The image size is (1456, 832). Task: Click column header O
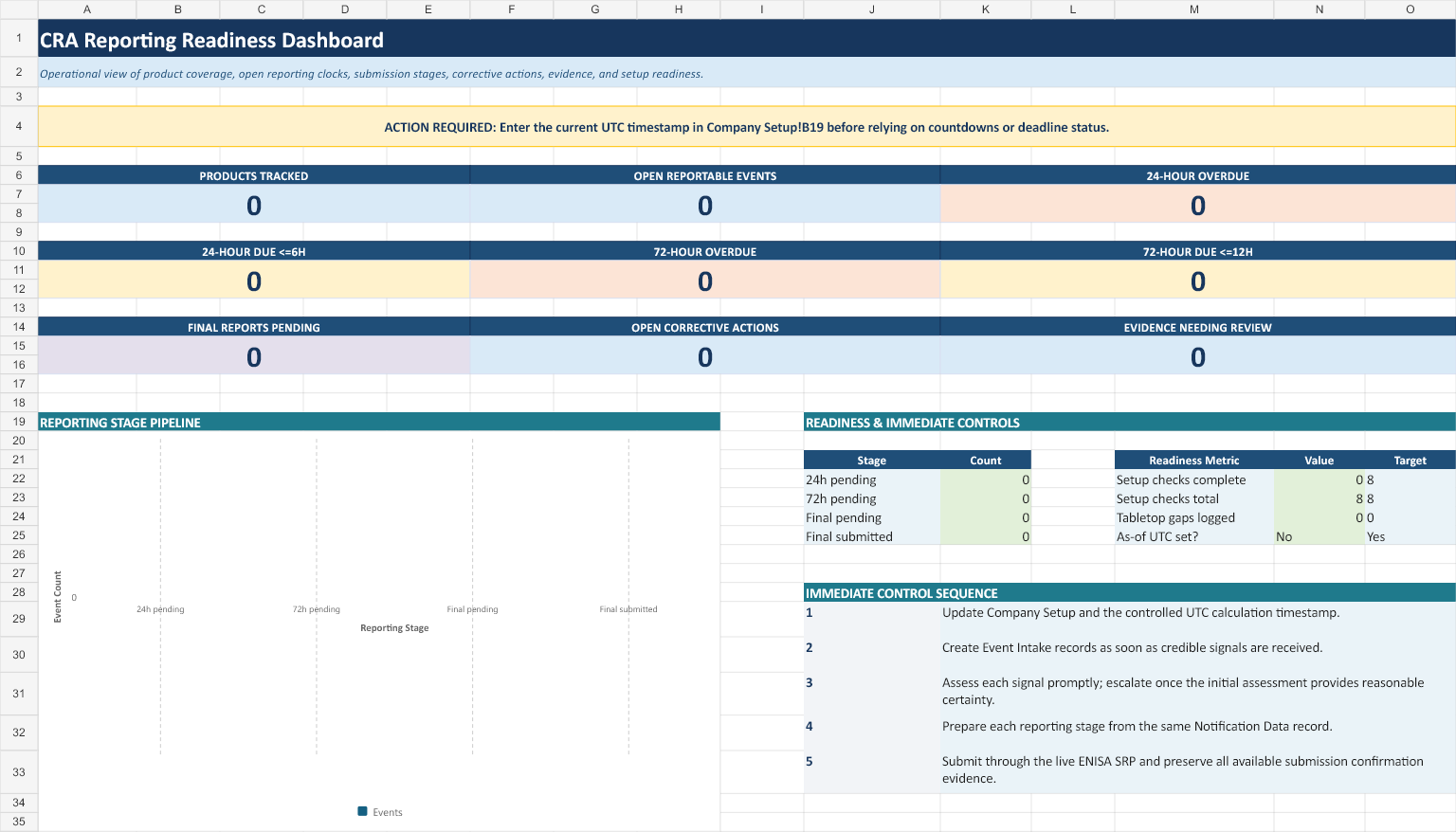pyautogui.click(x=1410, y=9)
